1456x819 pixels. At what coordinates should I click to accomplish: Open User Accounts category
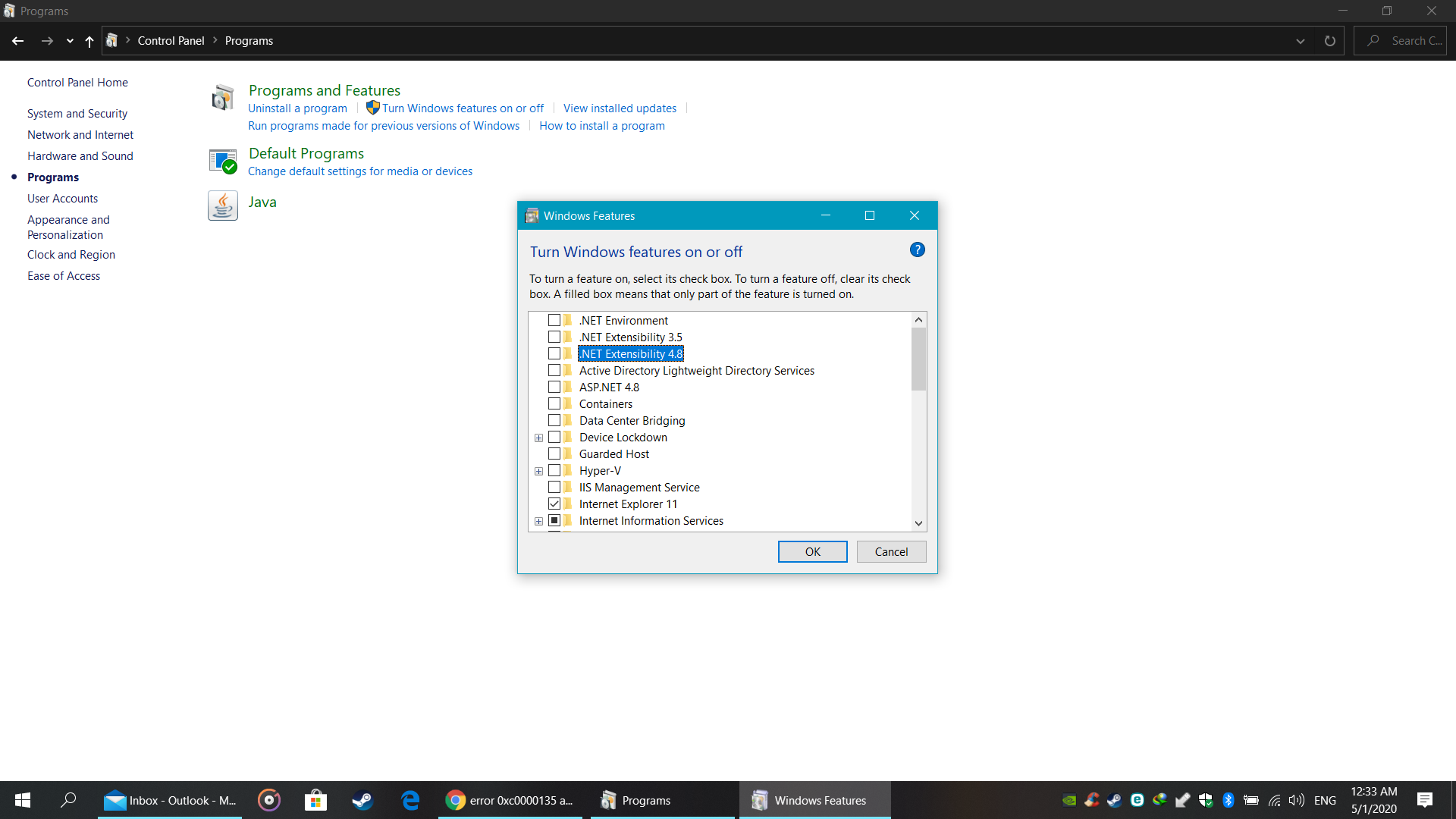[x=63, y=199]
